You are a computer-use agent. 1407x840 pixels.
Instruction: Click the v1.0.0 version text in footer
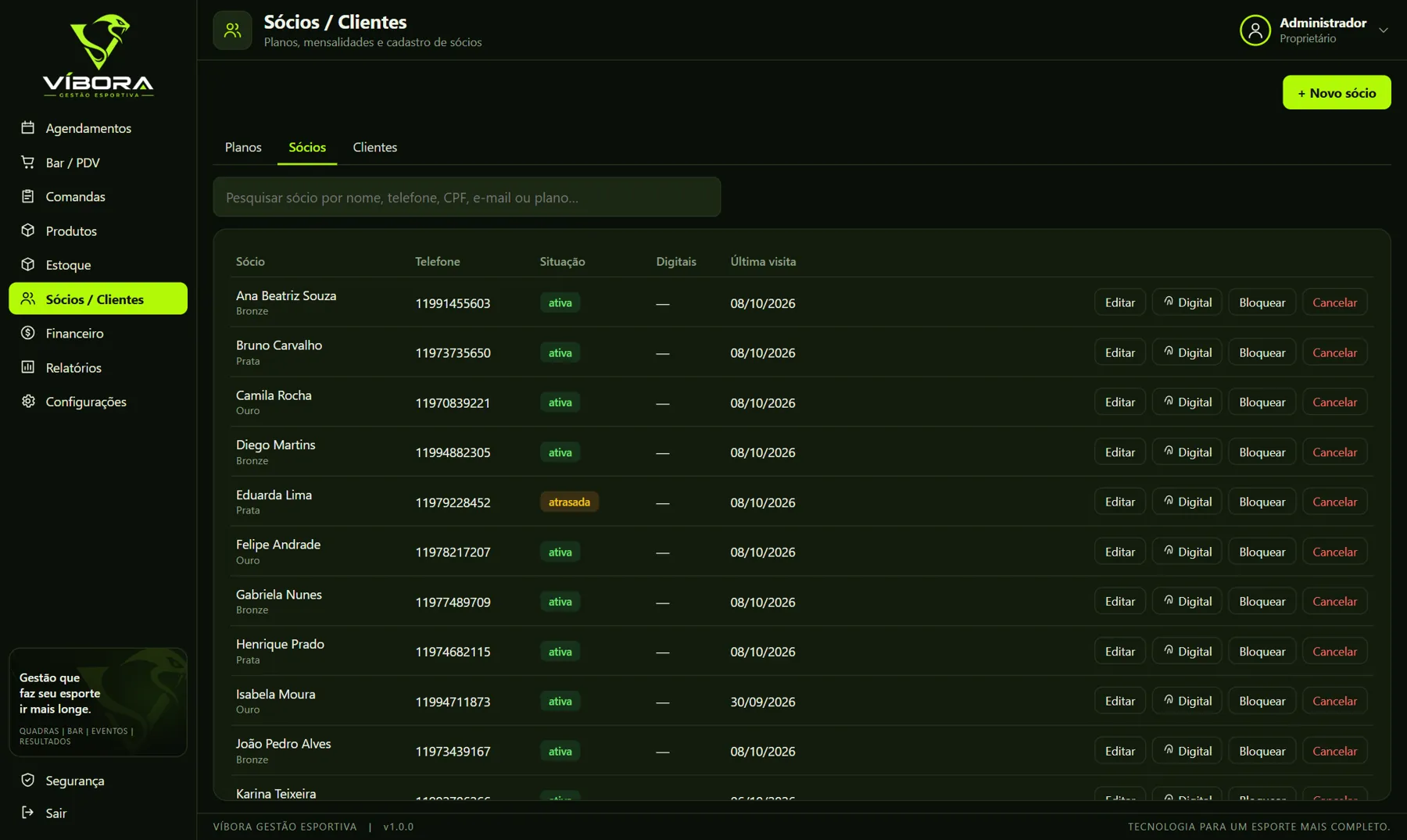pos(399,827)
